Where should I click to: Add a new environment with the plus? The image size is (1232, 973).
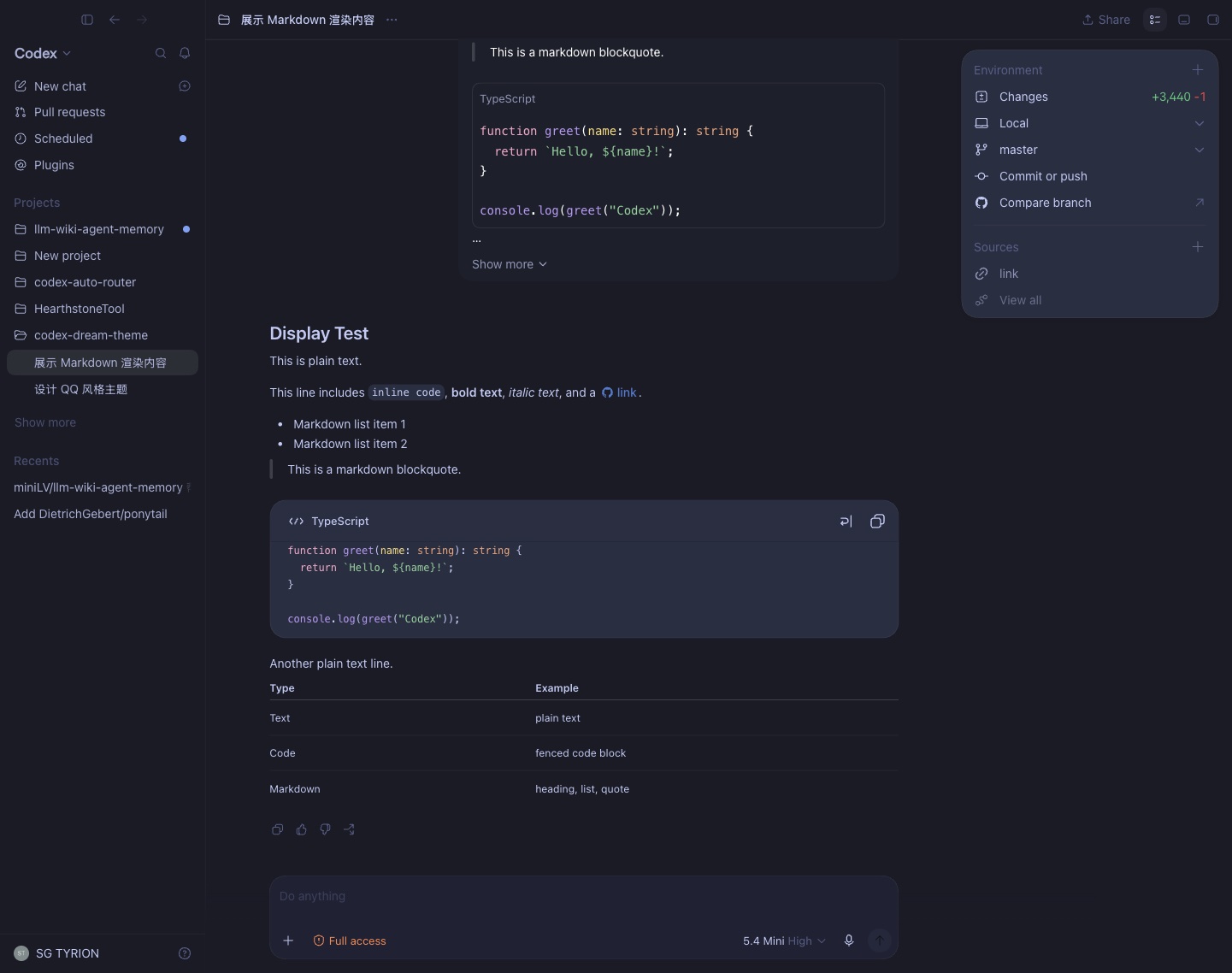(x=1198, y=70)
